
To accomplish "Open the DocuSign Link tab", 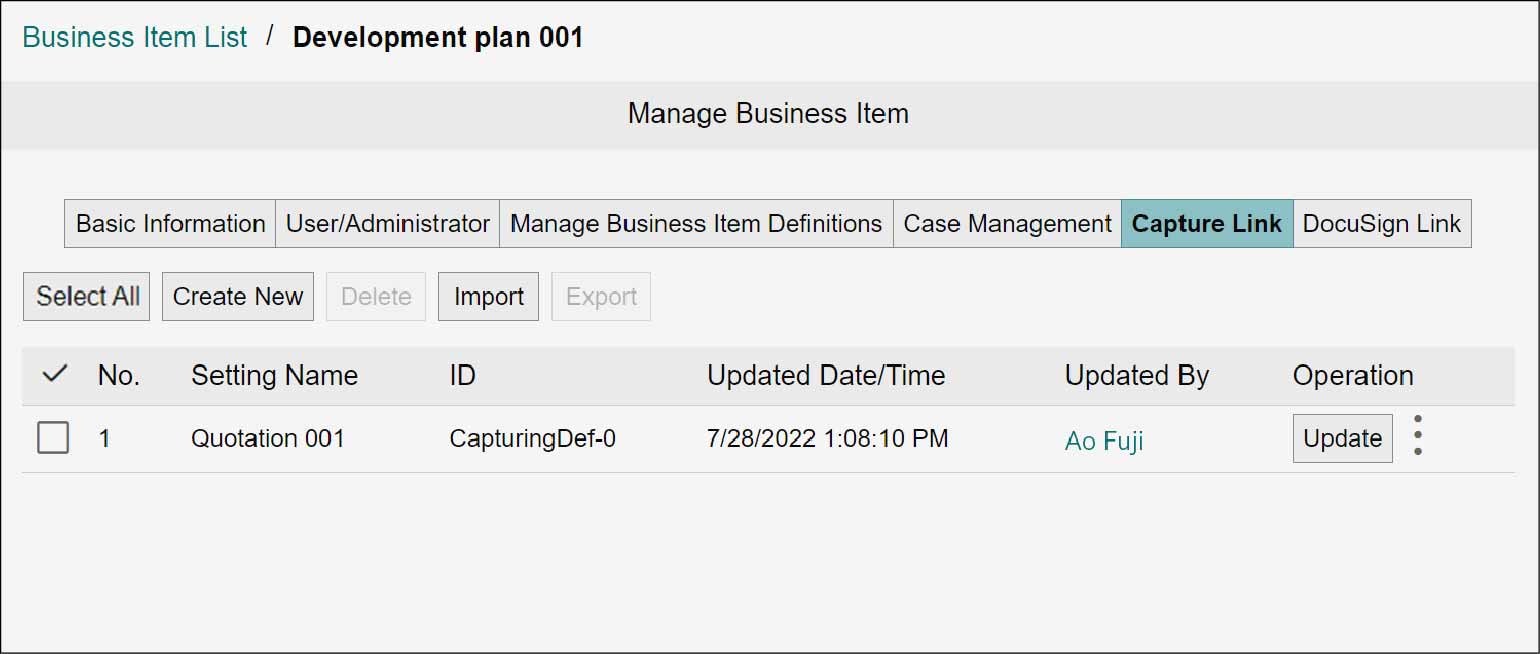I will pos(1382,223).
